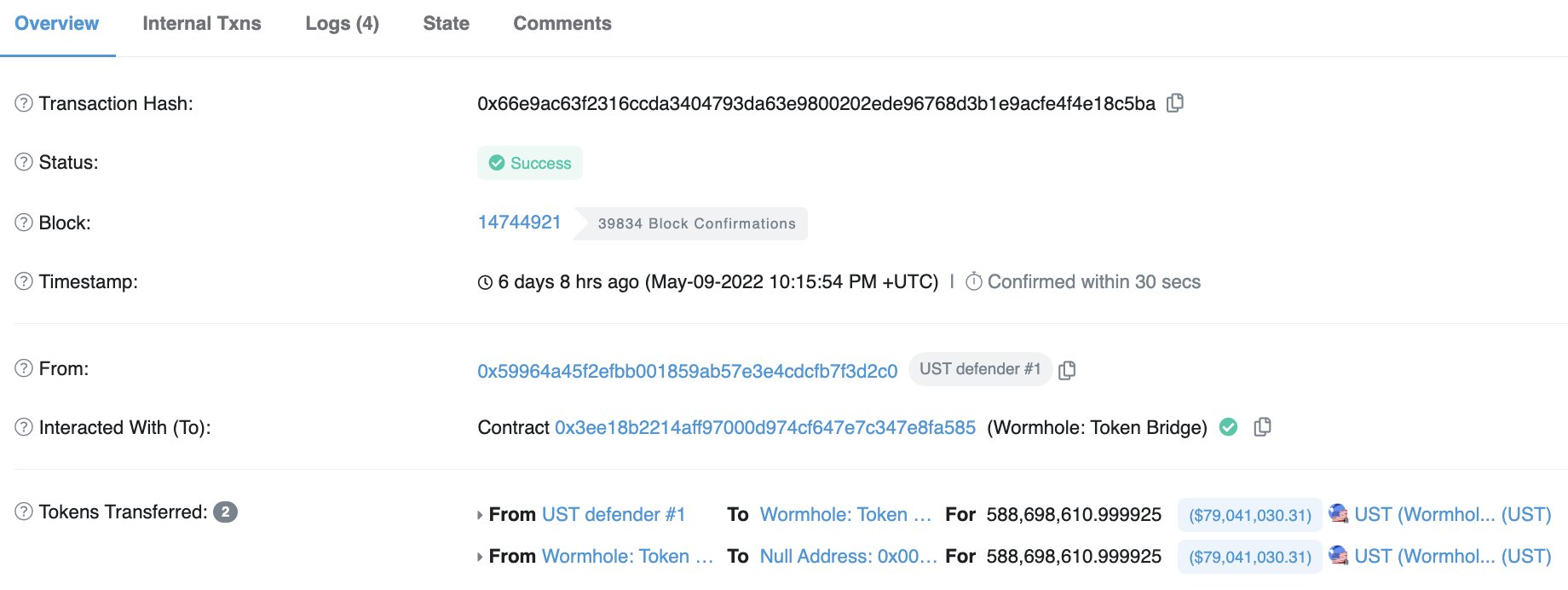Expand first token transfer row arrow
This screenshot has width=1568, height=590.
pos(480,515)
